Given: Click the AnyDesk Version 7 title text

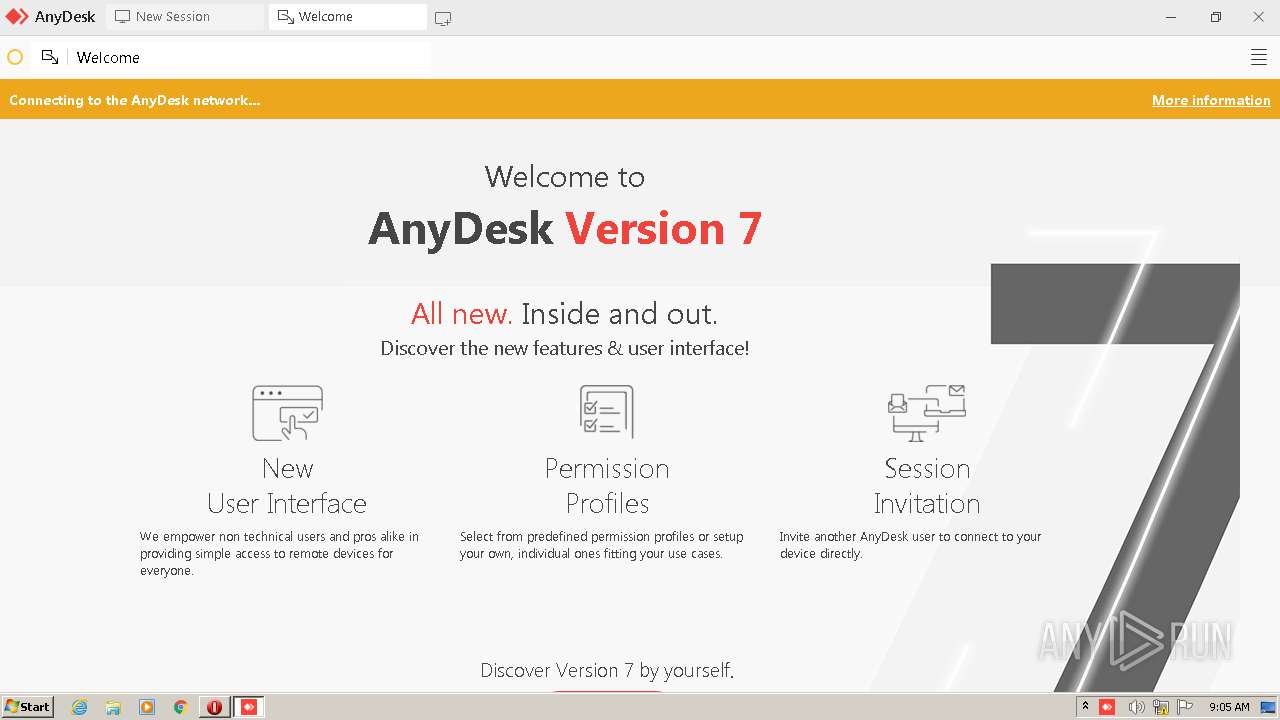Looking at the screenshot, I should pos(565,228).
